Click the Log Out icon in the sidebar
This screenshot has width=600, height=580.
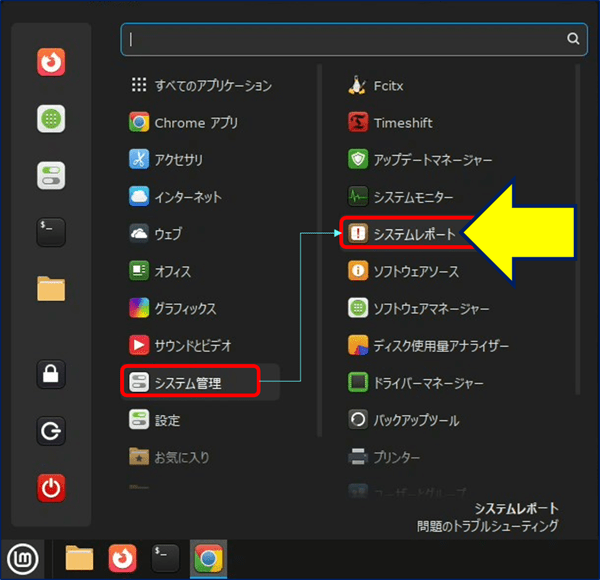coord(51,431)
